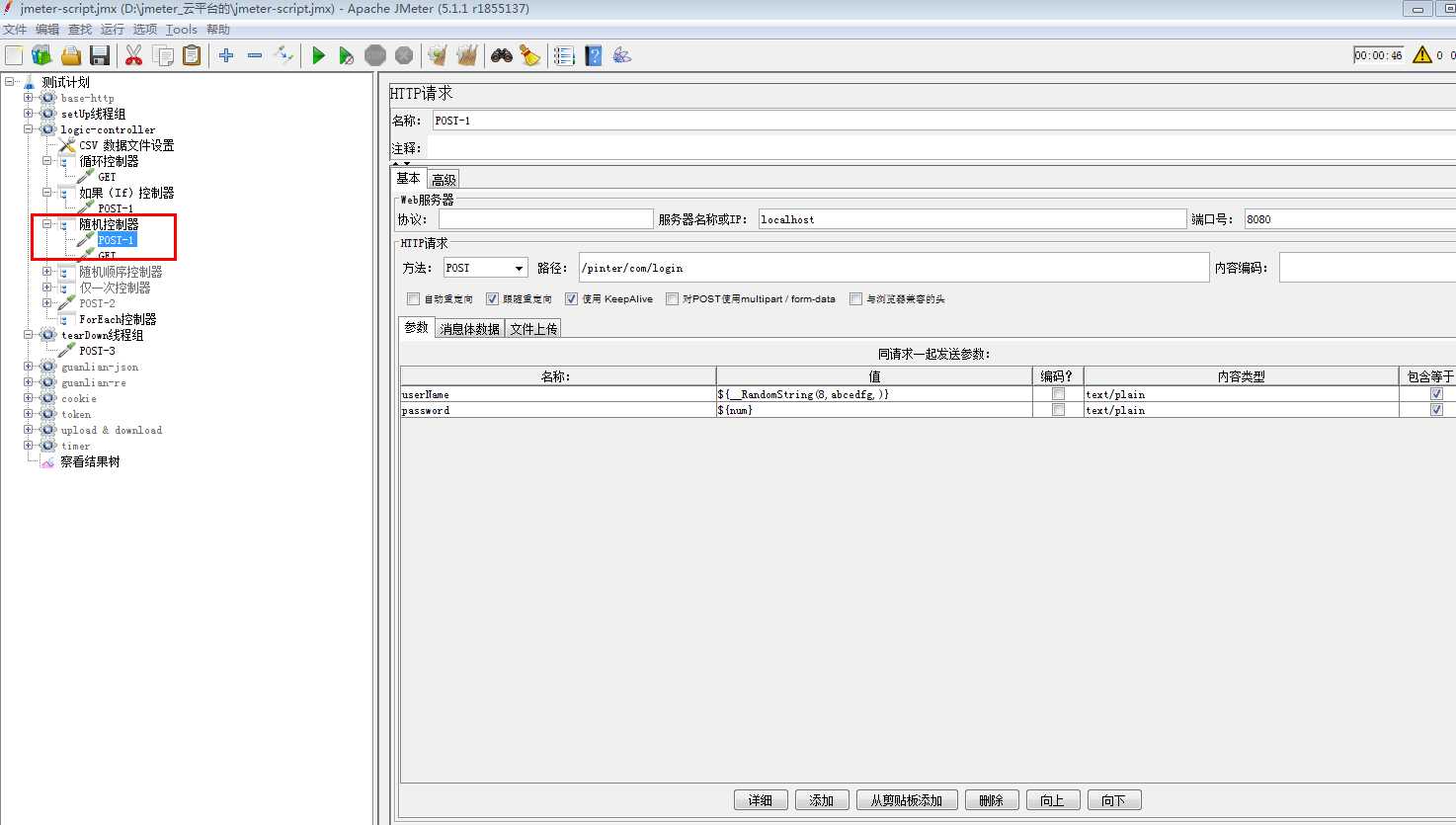Open Search with binoculars icon

click(502, 55)
